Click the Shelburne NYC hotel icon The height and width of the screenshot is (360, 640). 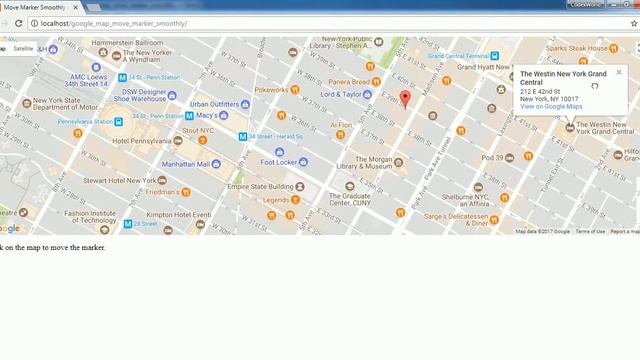tap(478, 187)
